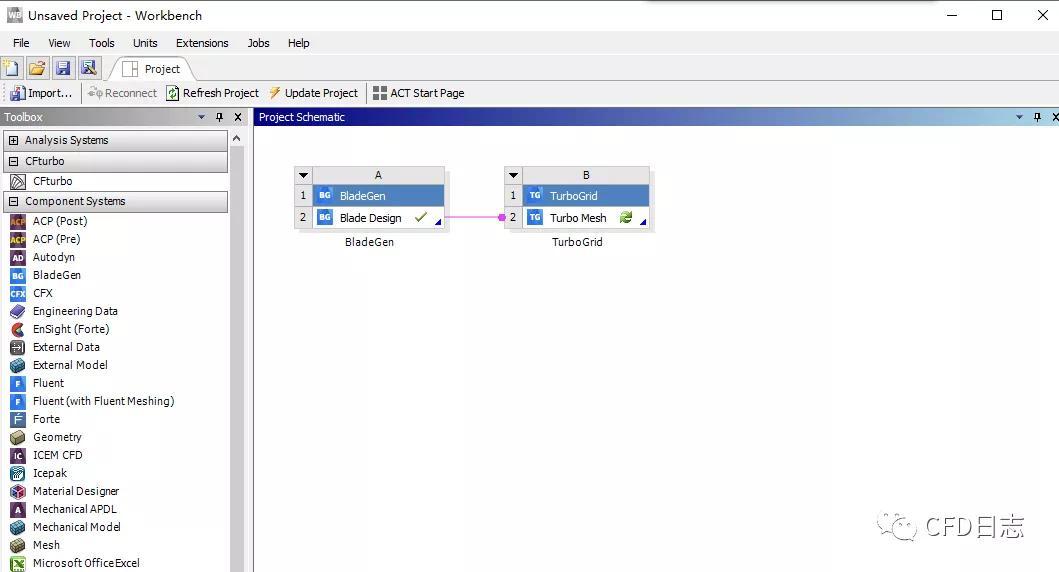Image resolution: width=1059 pixels, height=572 pixels.
Task: Select the ACP (Pre) component icon
Action: click(x=18, y=239)
